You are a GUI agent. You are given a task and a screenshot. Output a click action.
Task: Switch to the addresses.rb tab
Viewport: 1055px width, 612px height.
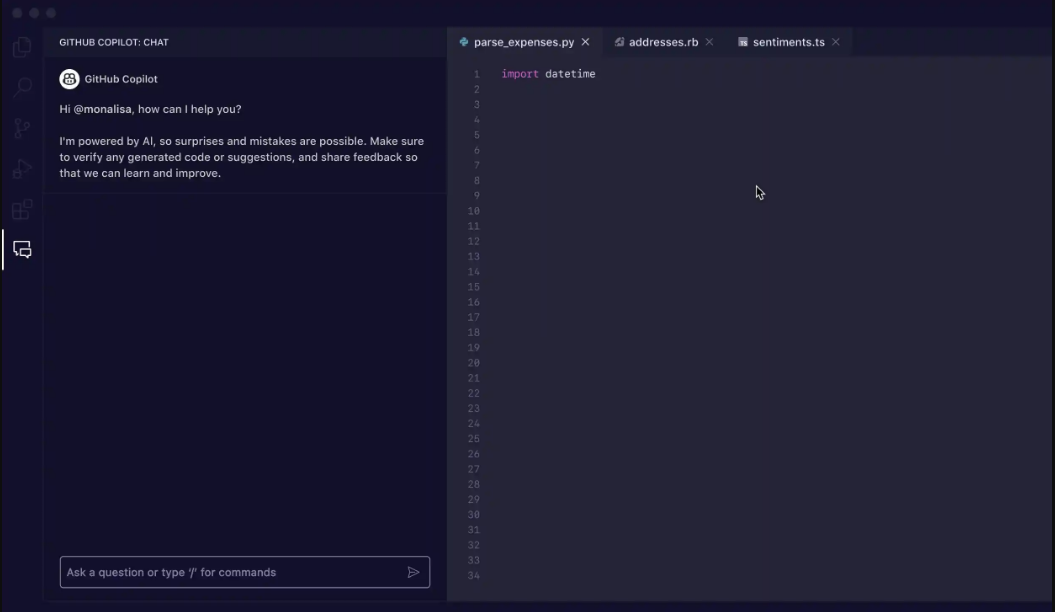[663, 42]
